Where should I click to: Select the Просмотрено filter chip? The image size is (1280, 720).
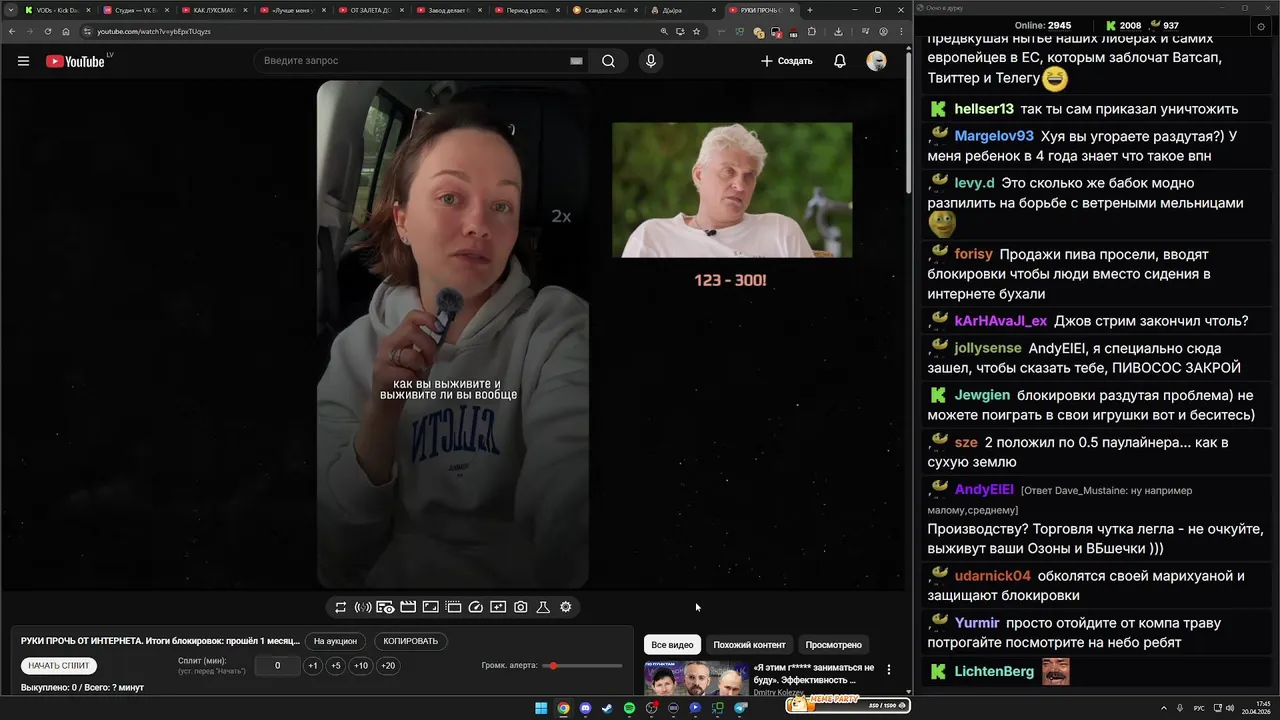(x=834, y=645)
